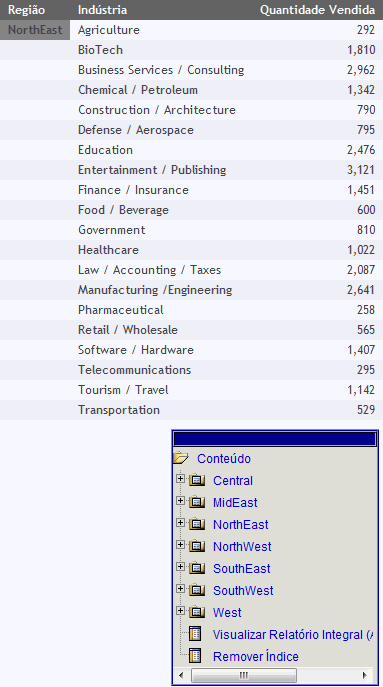The image size is (383, 687).
Task: Select Business Services / Consulting row
Action: click(161, 70)
